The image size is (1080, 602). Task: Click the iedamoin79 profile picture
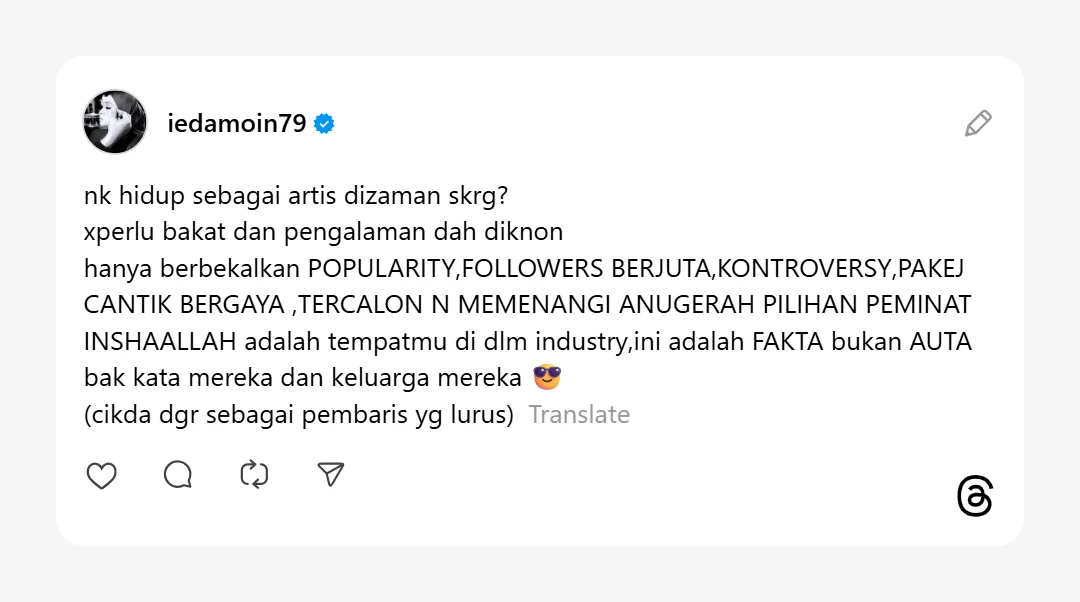click(115, 122)
